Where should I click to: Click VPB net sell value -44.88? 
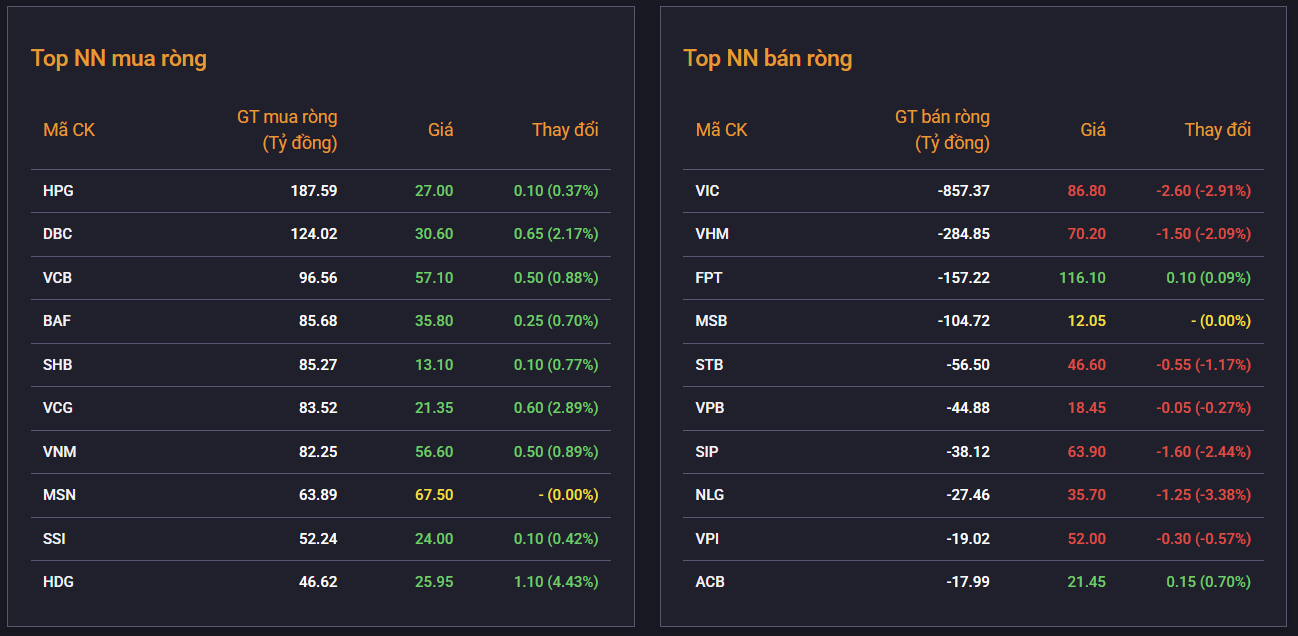pos(968,408)
